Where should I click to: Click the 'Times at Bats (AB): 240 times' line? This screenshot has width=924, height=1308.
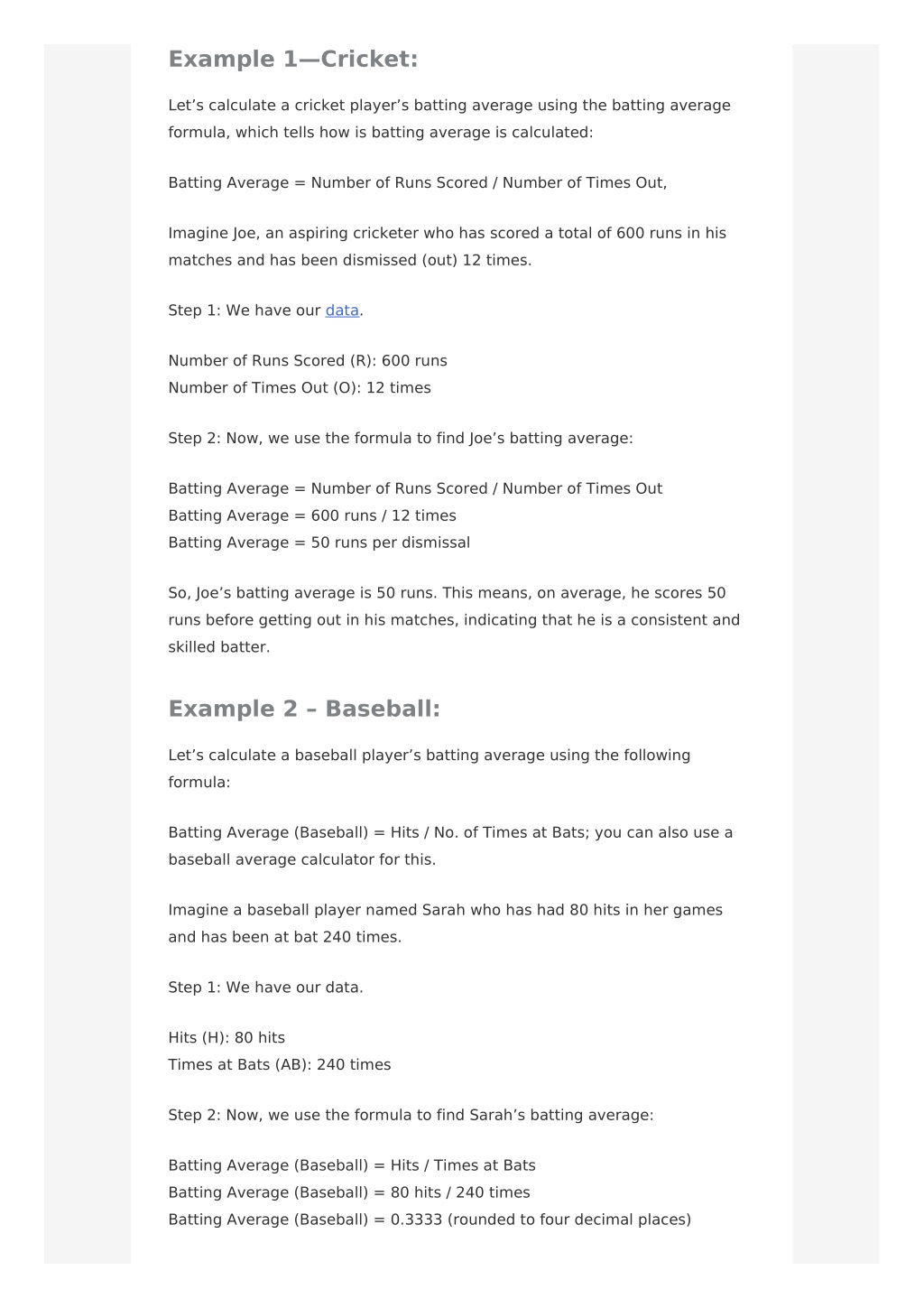point(280,1065)
